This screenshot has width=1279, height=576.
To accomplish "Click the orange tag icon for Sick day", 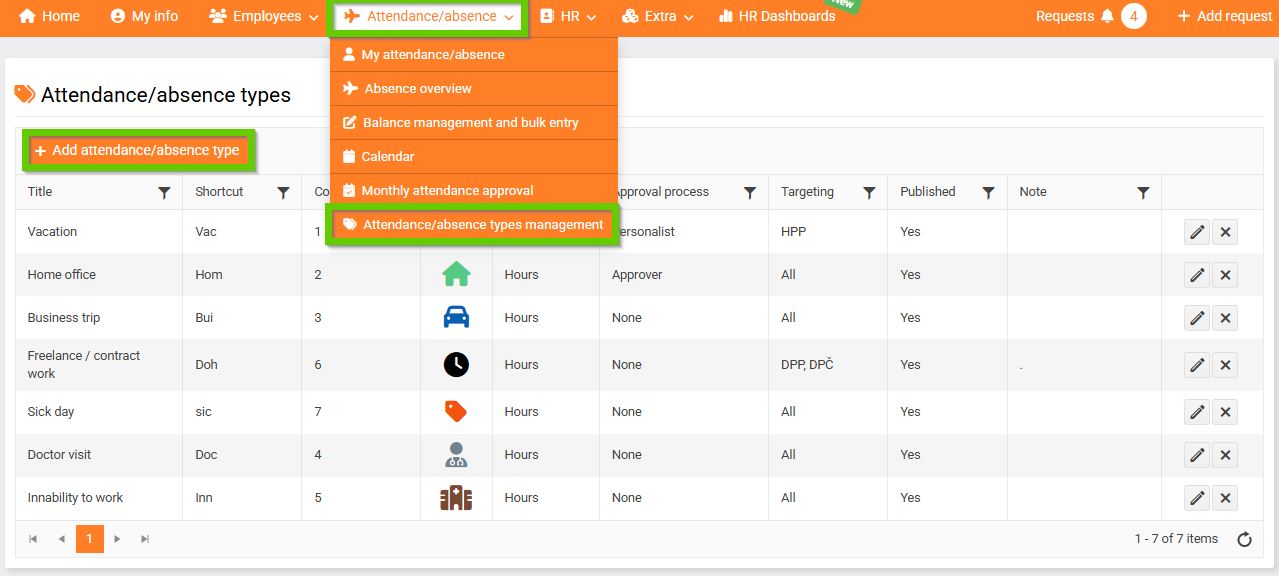I will click(456, 411).
